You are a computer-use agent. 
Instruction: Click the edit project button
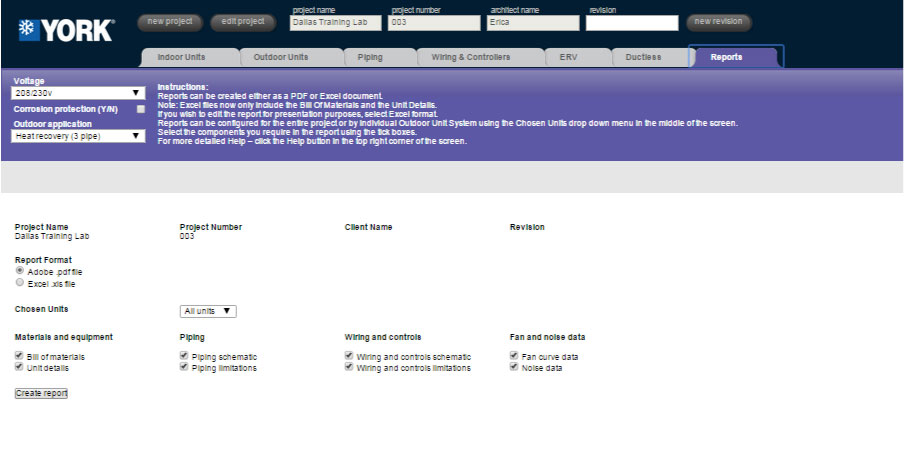[x=243, y=21]
